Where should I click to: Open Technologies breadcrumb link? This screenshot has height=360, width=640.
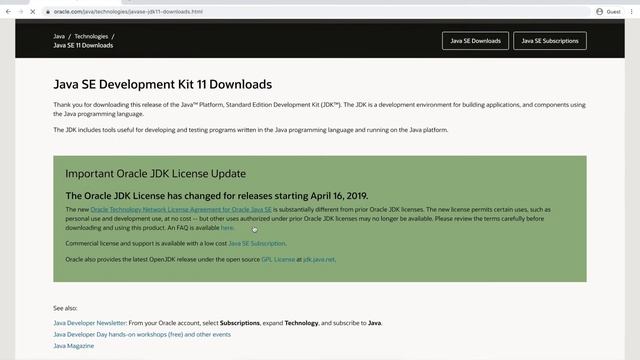[91, 36]
